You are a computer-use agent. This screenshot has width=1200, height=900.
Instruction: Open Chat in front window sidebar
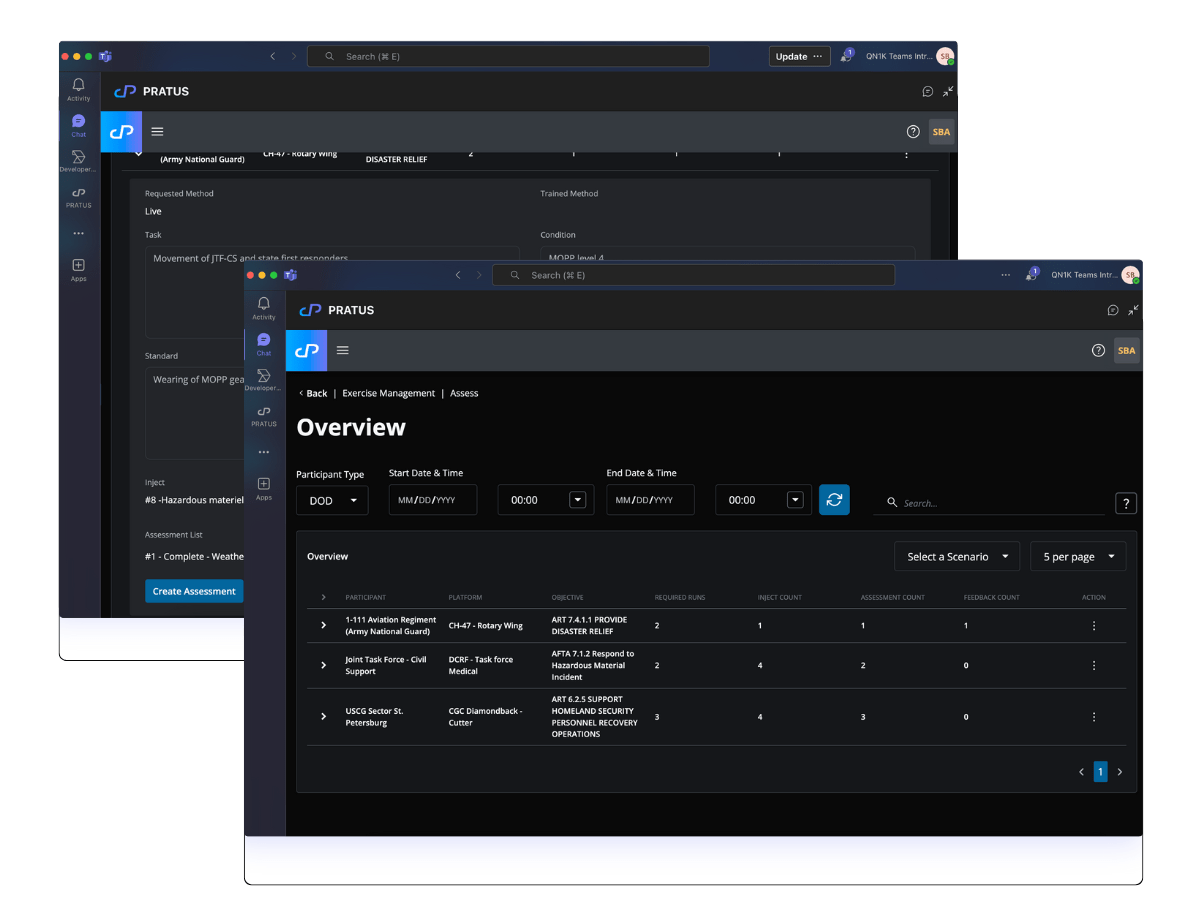(x=264, y=344)
